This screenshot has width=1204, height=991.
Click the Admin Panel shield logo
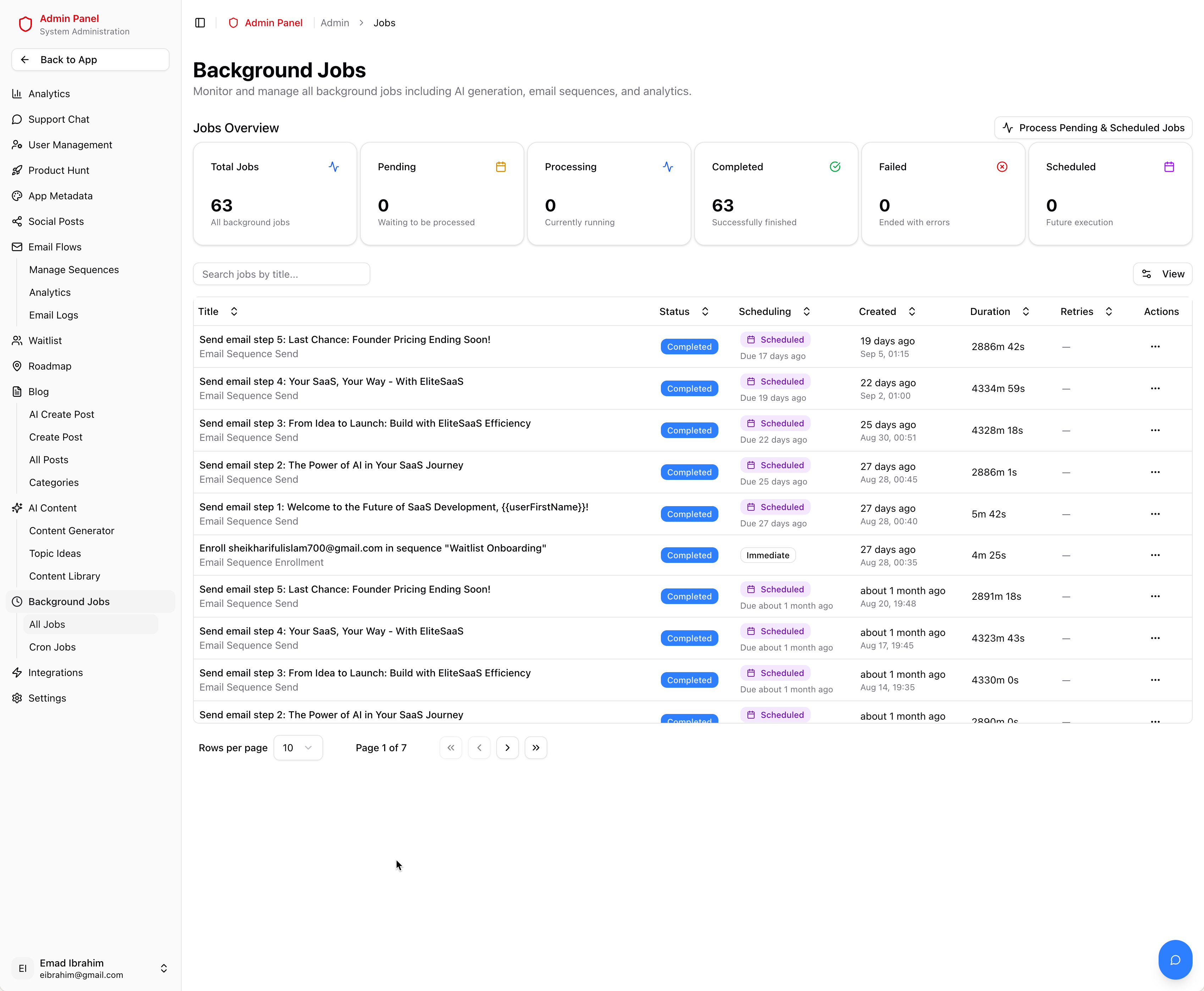25,24
